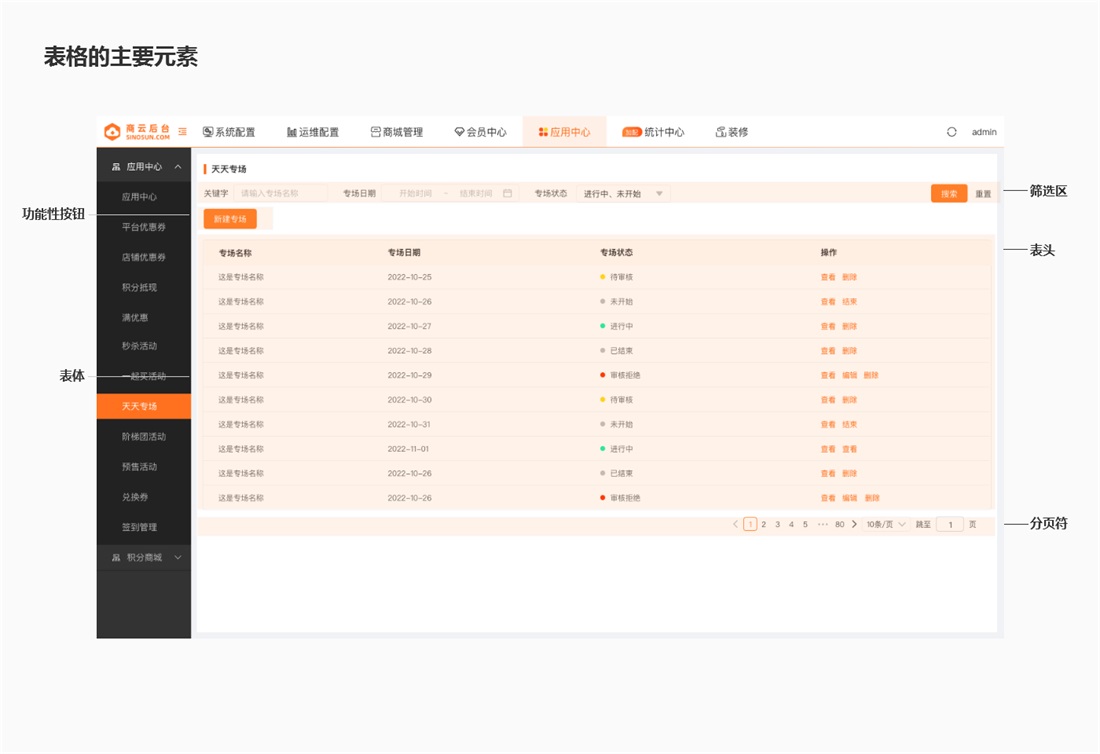Go to page 5 in pagination
1100x754 pixels.
[x=805, y=524]
